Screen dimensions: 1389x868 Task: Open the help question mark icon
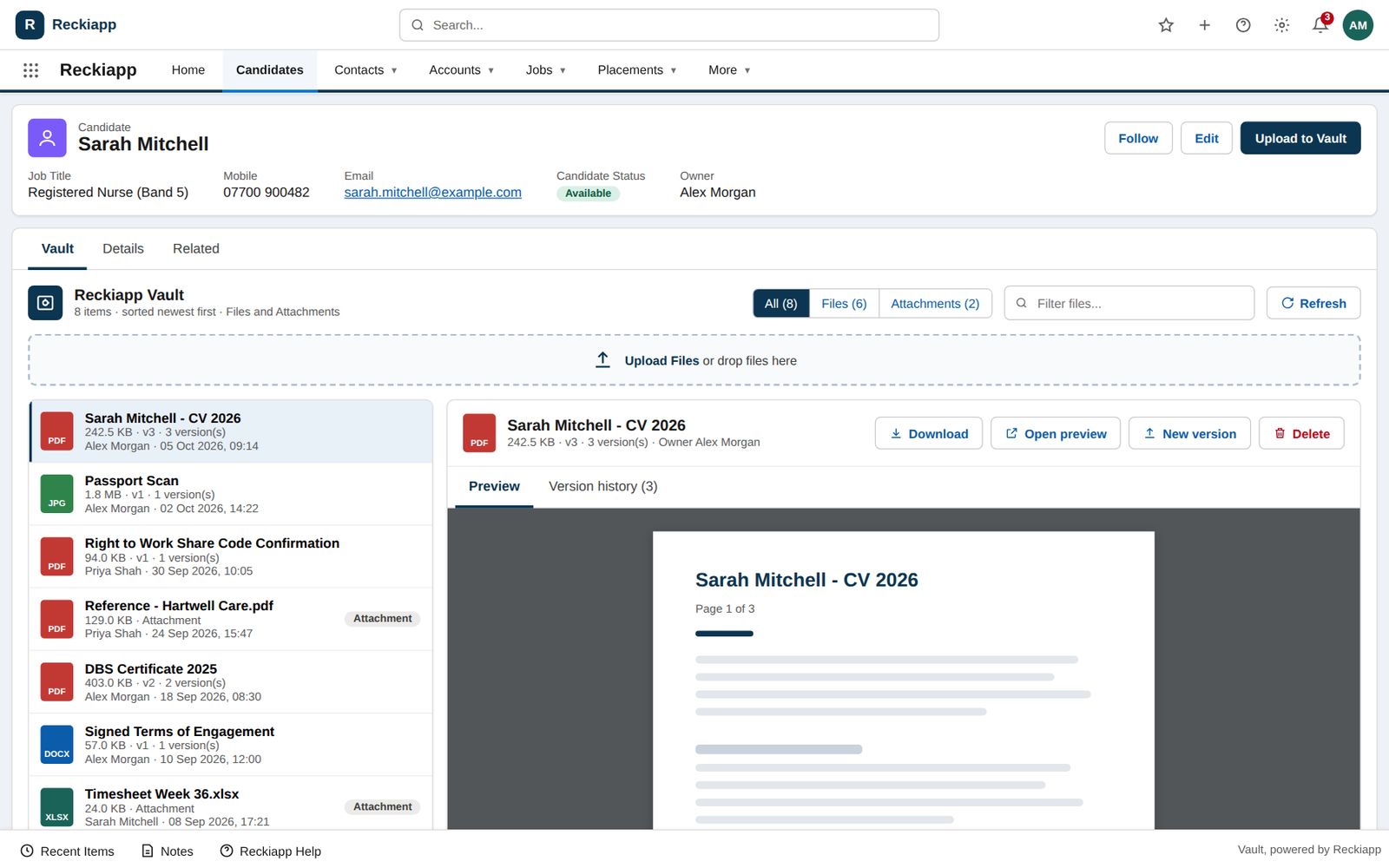1243,25
